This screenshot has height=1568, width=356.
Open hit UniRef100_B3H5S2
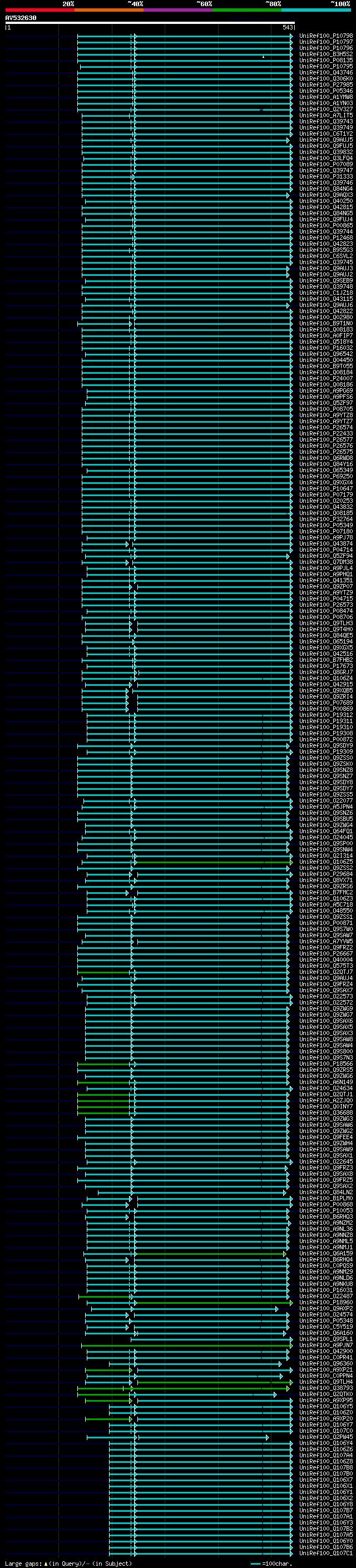pyautogui.click(x=326, y=54)
